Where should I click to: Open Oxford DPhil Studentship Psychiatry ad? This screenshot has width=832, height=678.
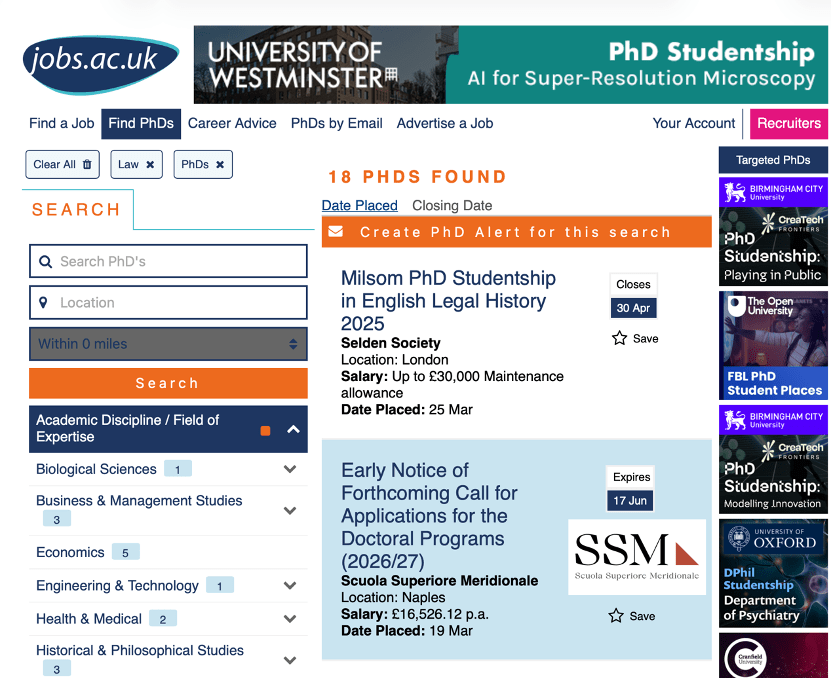pos(773,573)
